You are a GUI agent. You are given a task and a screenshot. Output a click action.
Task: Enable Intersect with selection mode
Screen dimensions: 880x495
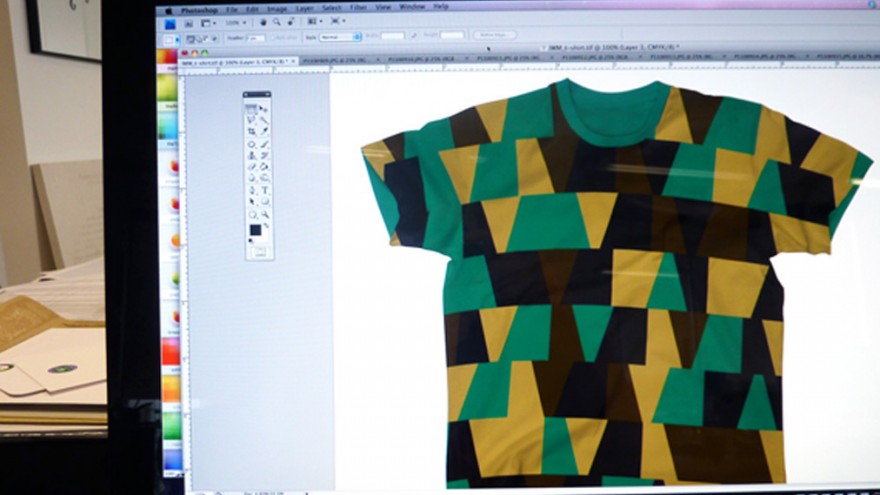click(214, 39)
